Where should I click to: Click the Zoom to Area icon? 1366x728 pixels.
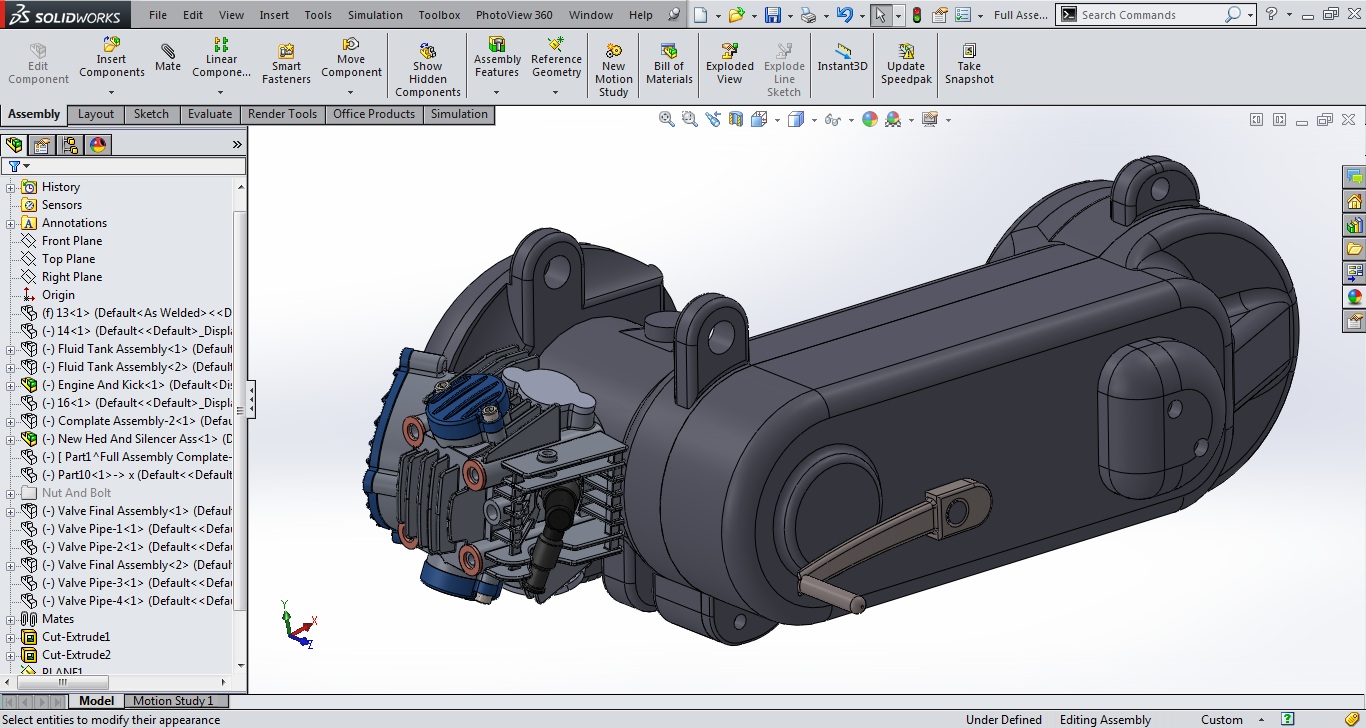point(689,119)
